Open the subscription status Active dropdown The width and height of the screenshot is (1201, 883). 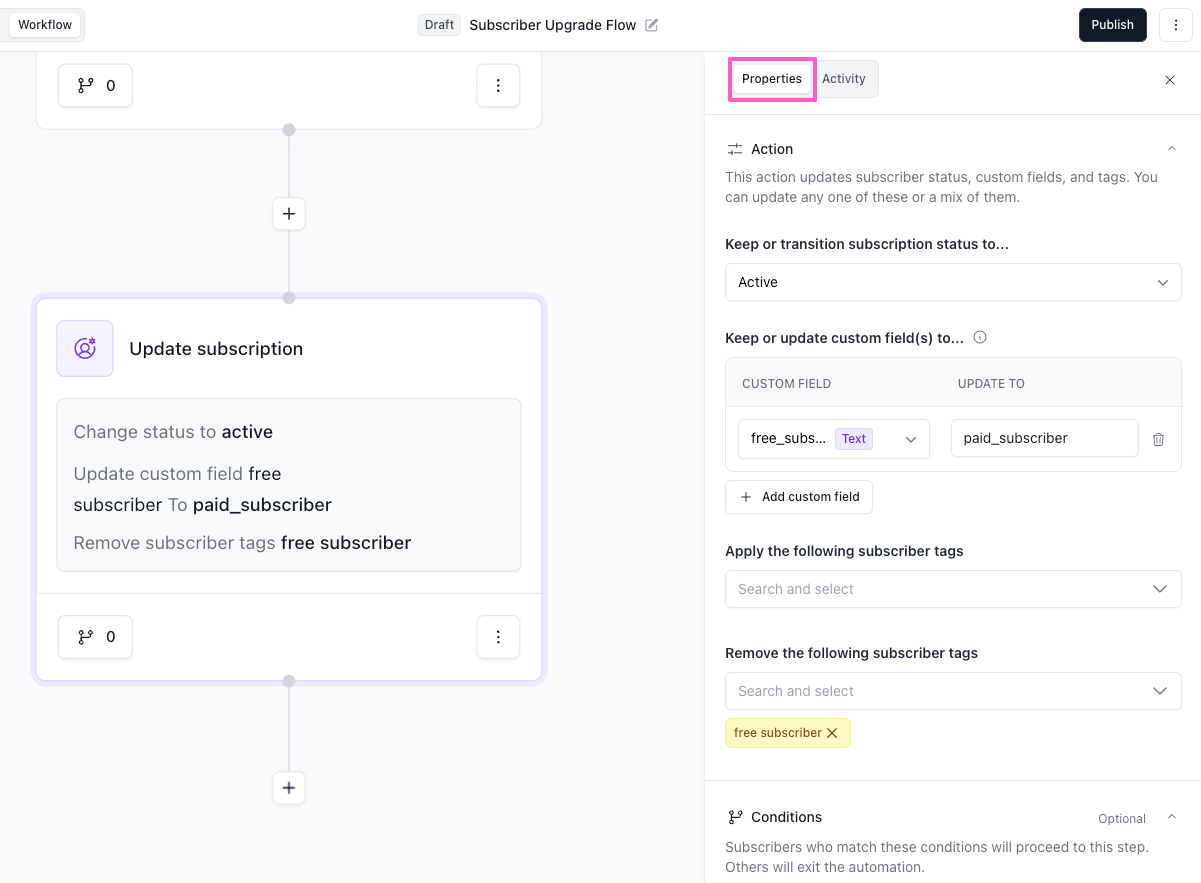pos(952,282)
